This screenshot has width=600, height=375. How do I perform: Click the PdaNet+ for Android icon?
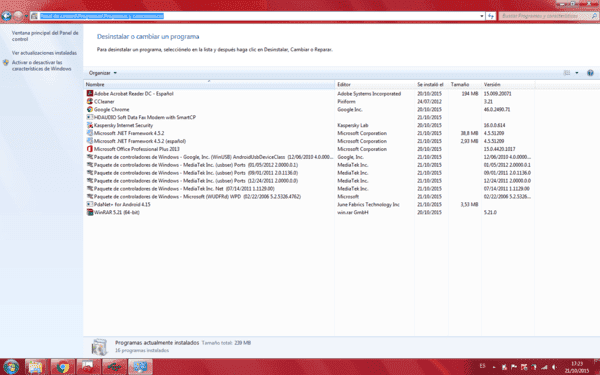tap(90, 204)
